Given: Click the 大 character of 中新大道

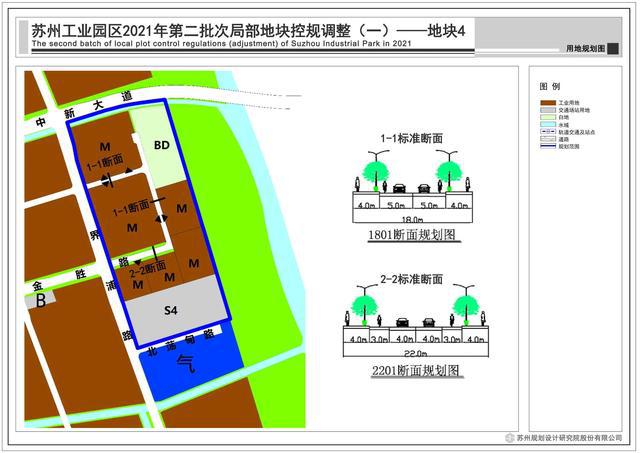Looking at the screenshot, I should [98, 105].
